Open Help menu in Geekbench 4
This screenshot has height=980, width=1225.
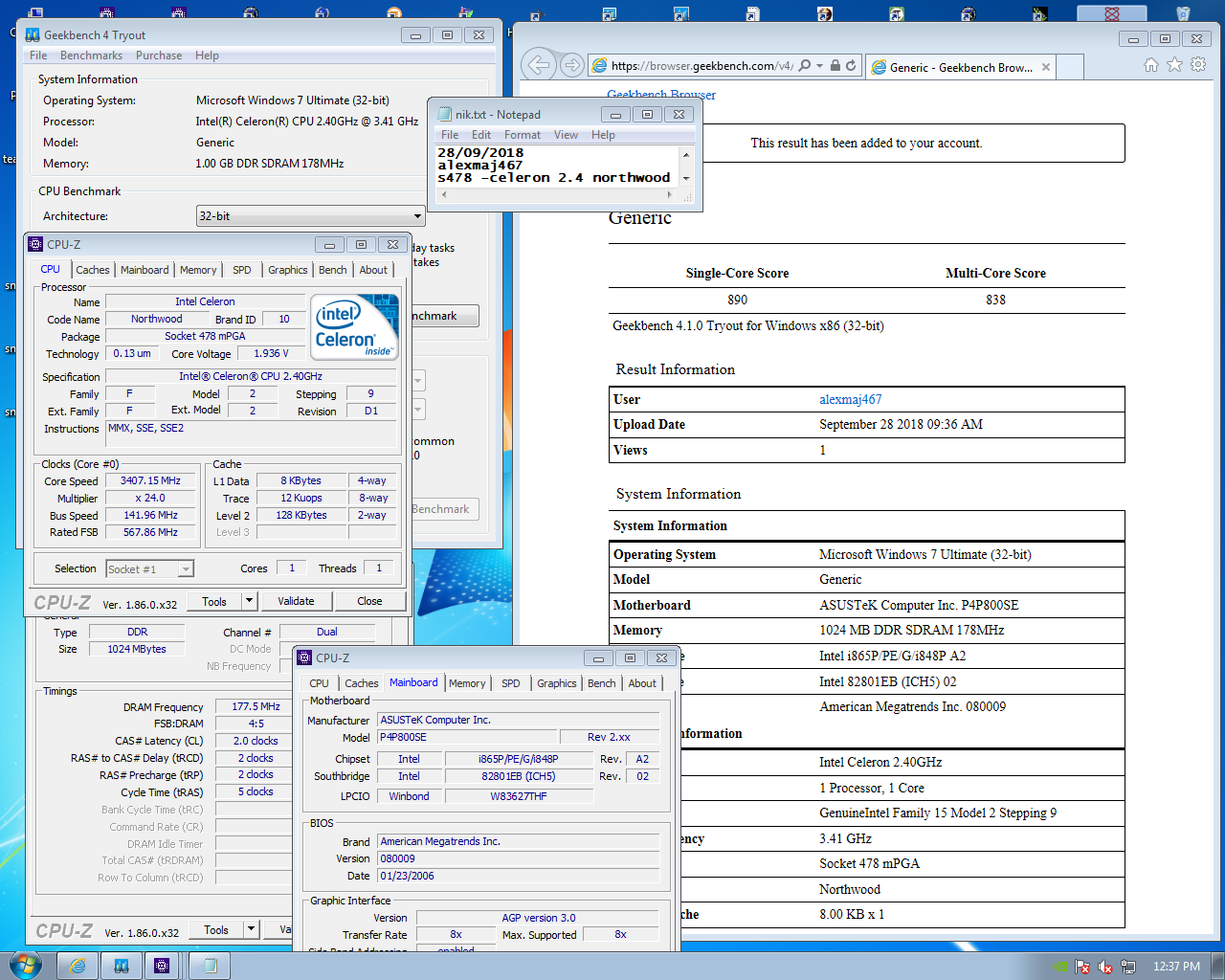coord(207,56)
